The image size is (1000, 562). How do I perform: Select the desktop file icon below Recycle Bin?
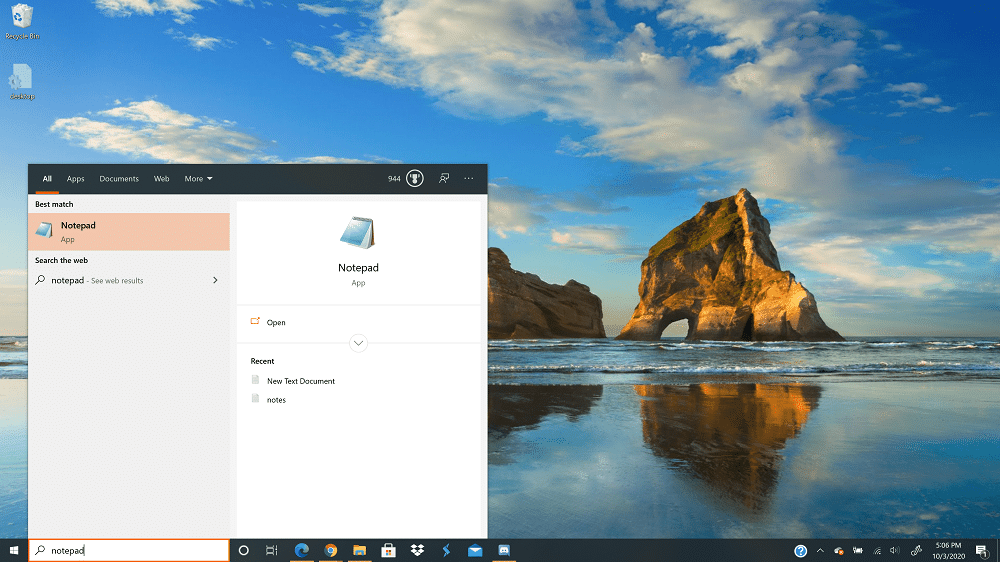tap(22, 82)
